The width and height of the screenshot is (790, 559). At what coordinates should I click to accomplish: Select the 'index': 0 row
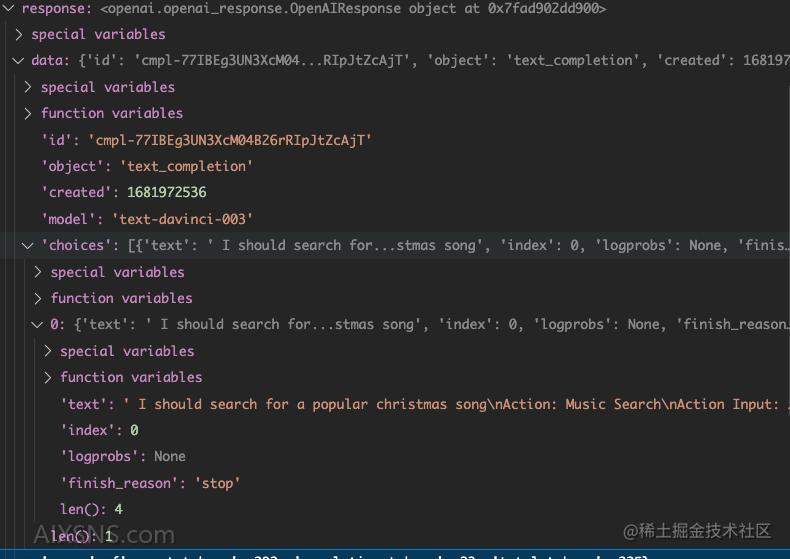click(x=395, y=430)
